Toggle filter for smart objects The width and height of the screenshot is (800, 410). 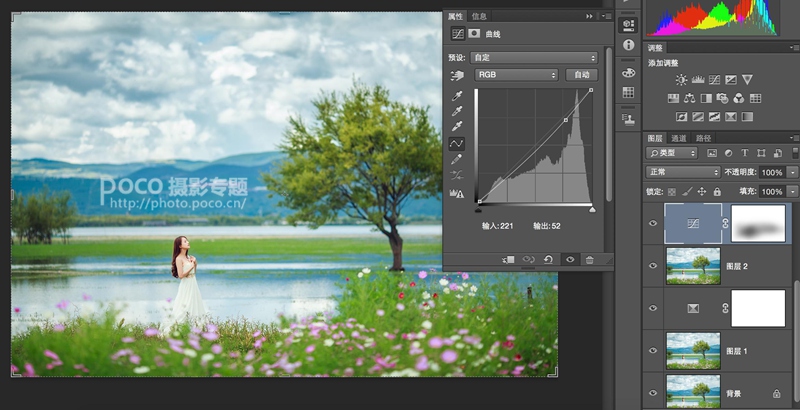point(778,152)
